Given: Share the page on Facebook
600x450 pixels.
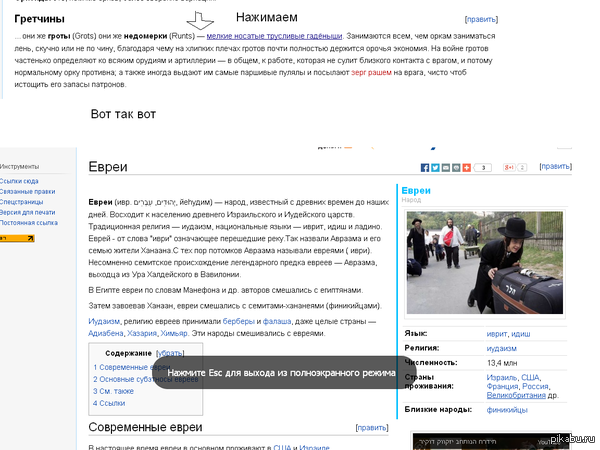Looking at the screenshot, I should [x=424, y=168].
